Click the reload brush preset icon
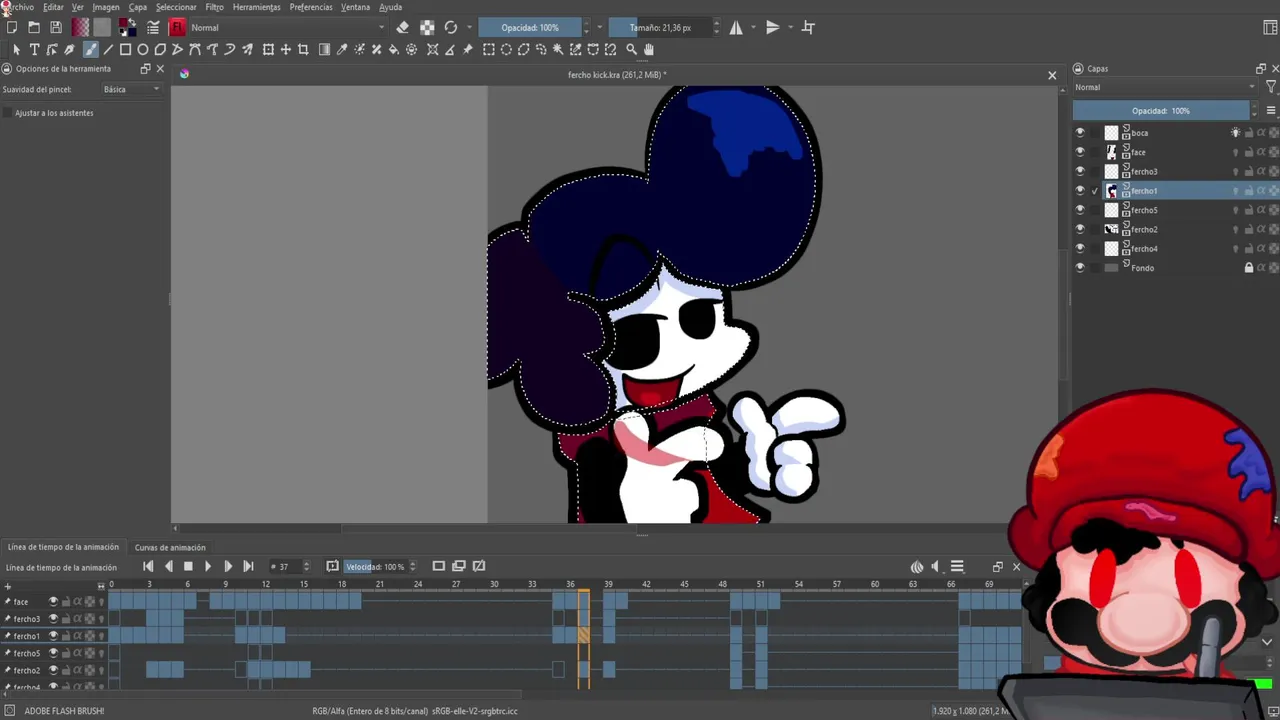 point(451,27)
